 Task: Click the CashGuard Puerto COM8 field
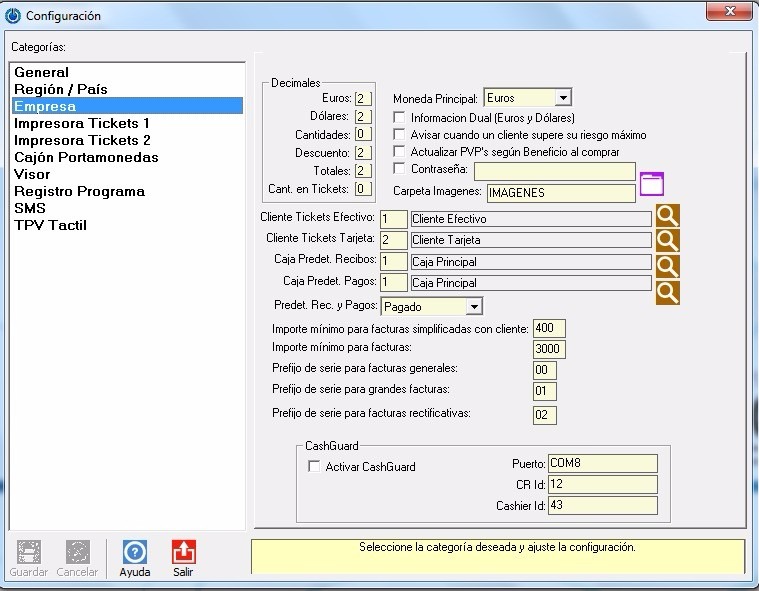coord(603,463)
